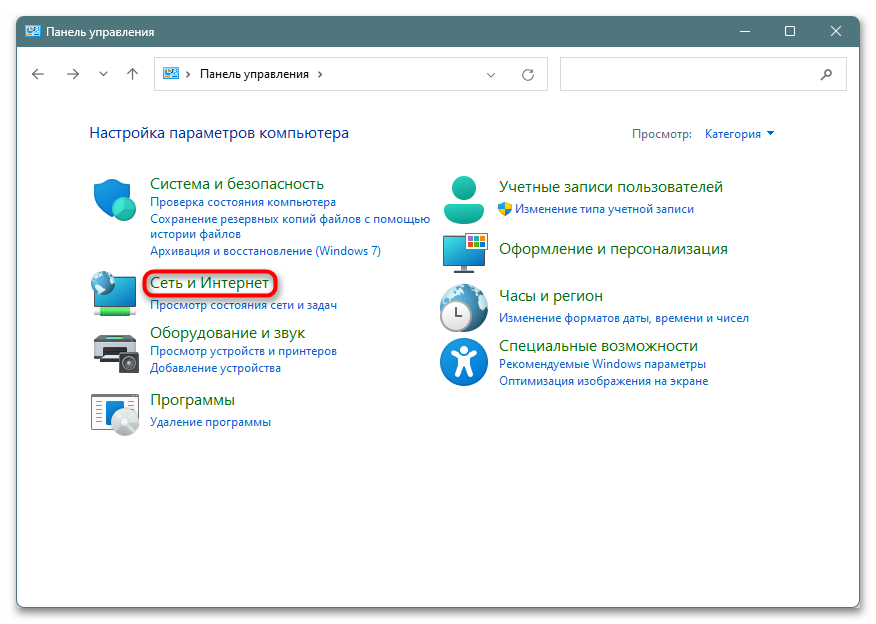Open Часы и регион category
Viewport: 876px width, 624px height.
click(551, 296)
